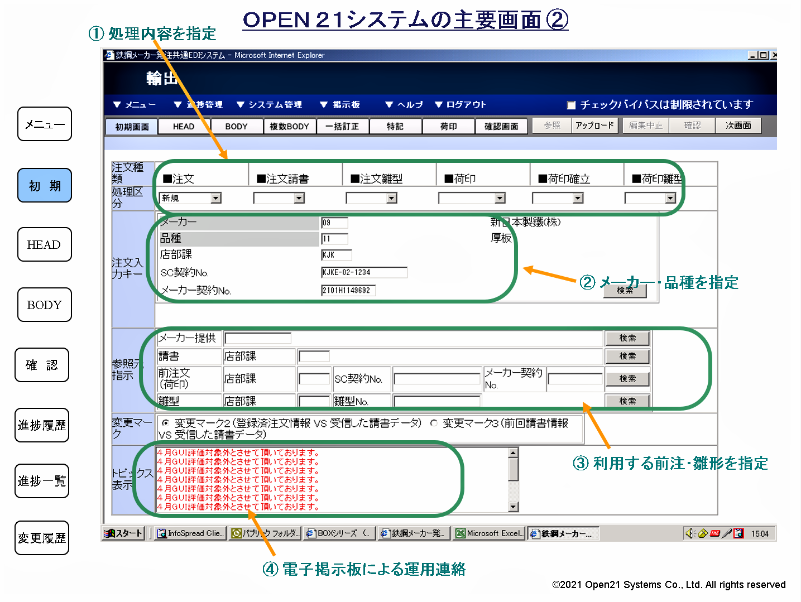Click 検索 button in the 雛型 row
801x602 pixels.
pos(628,401)
